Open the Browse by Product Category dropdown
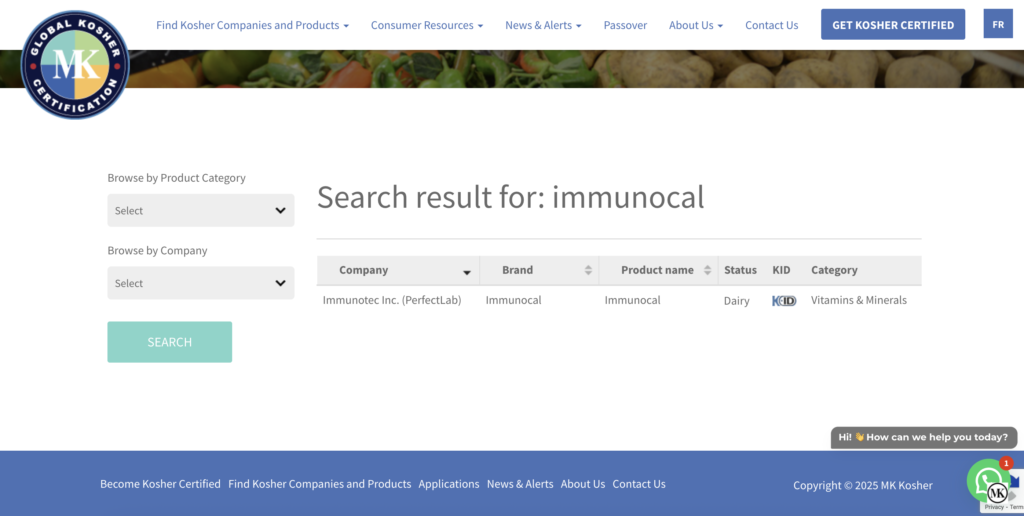 point(200,211)
